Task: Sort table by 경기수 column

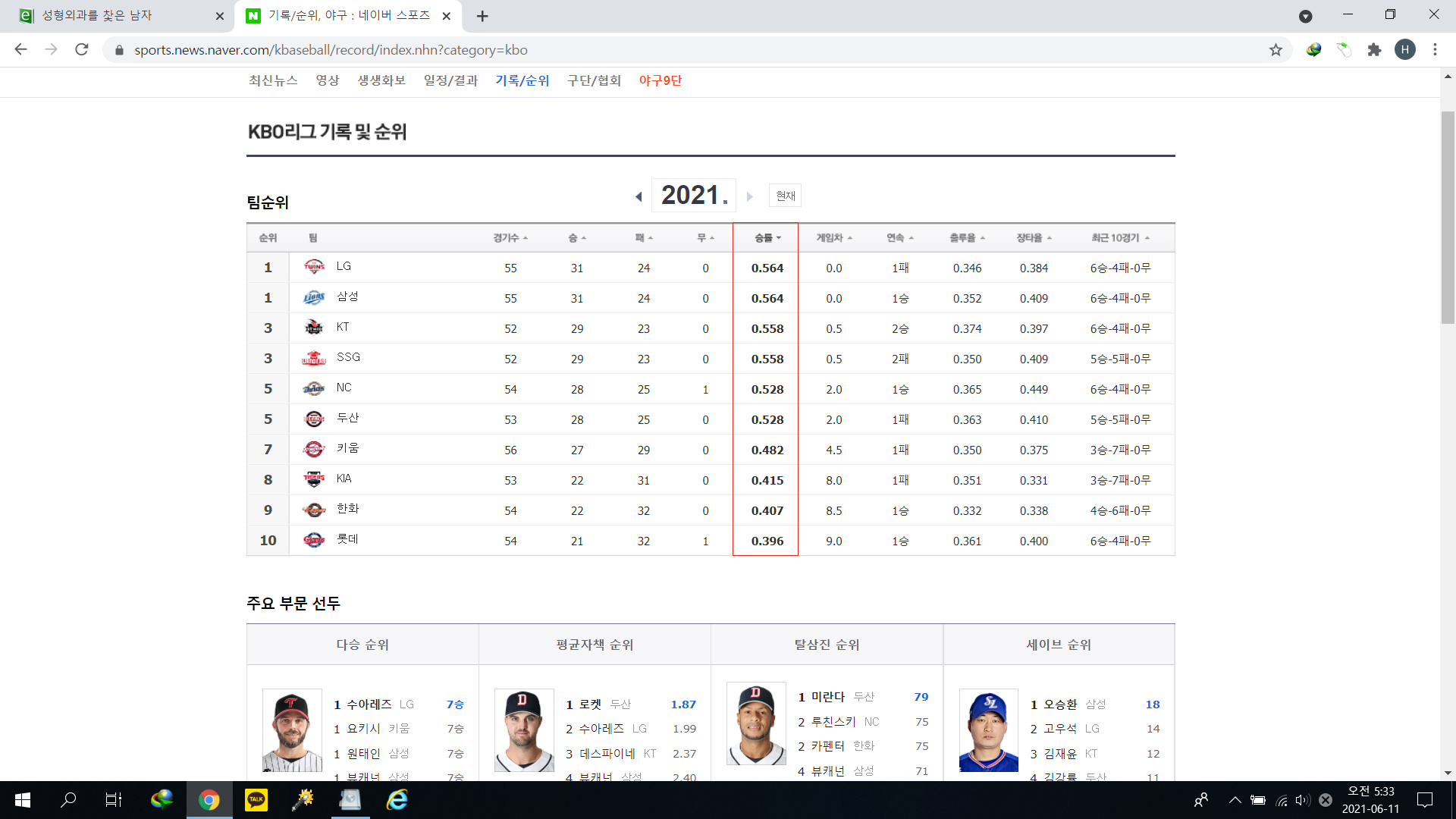Action: (x=510, y=238)
